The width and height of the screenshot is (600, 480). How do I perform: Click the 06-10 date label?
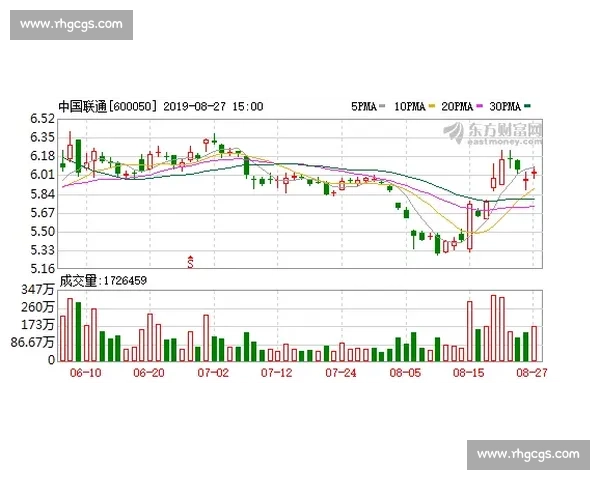click(86, 372)
